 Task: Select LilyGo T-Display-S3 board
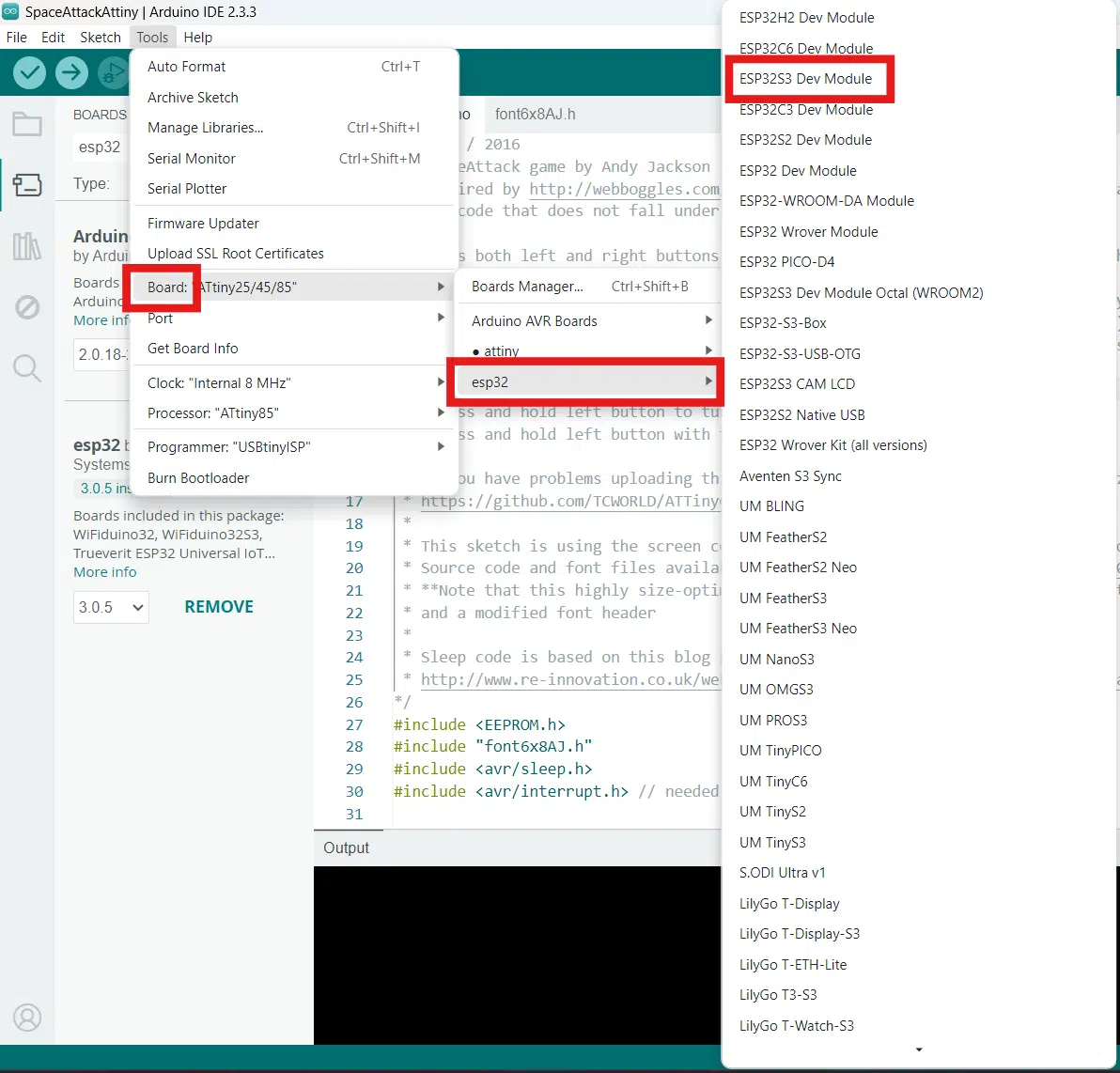coord(800,934)
